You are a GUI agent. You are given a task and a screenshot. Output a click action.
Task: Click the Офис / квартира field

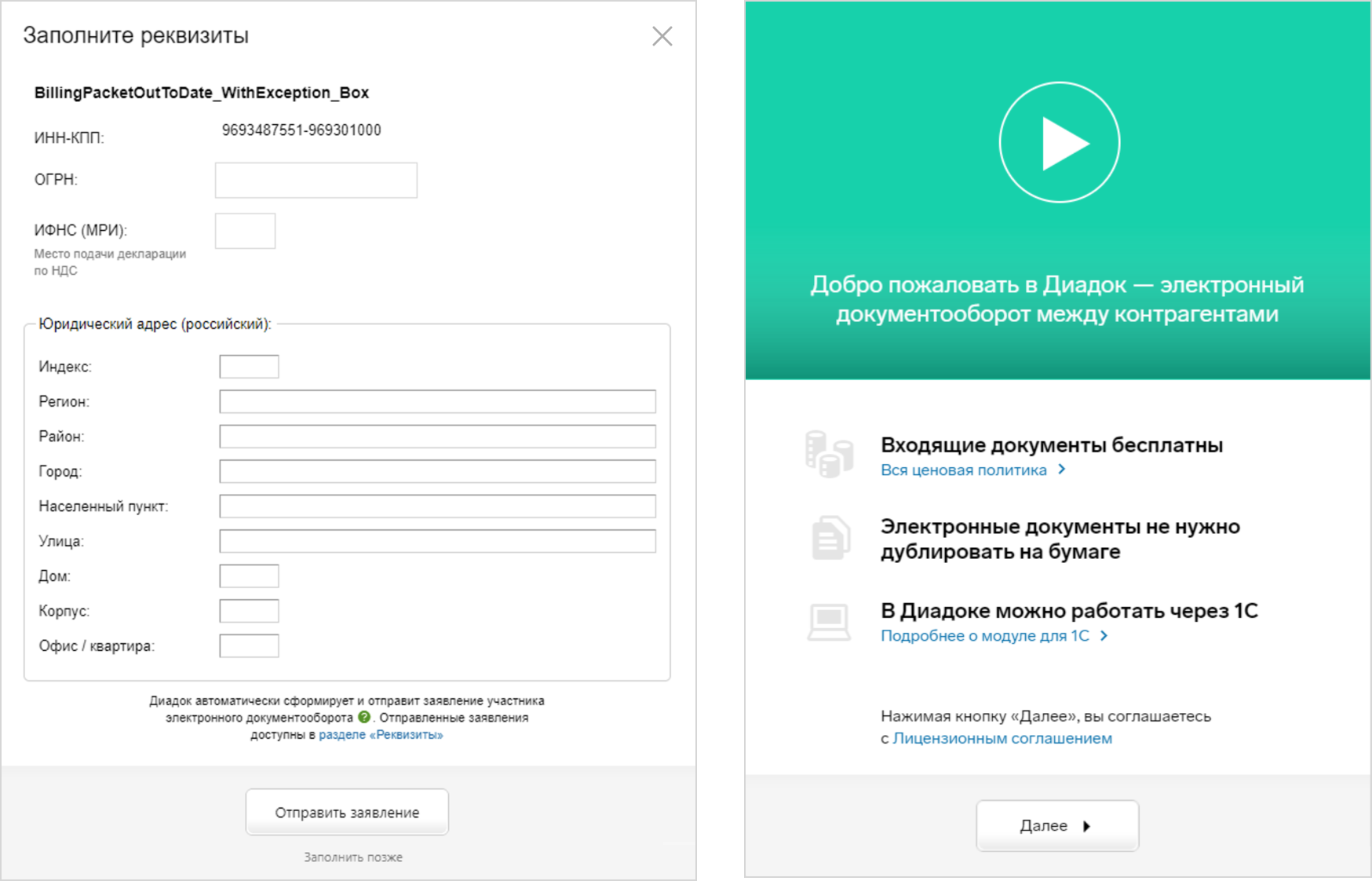click(x=249, y=646)
